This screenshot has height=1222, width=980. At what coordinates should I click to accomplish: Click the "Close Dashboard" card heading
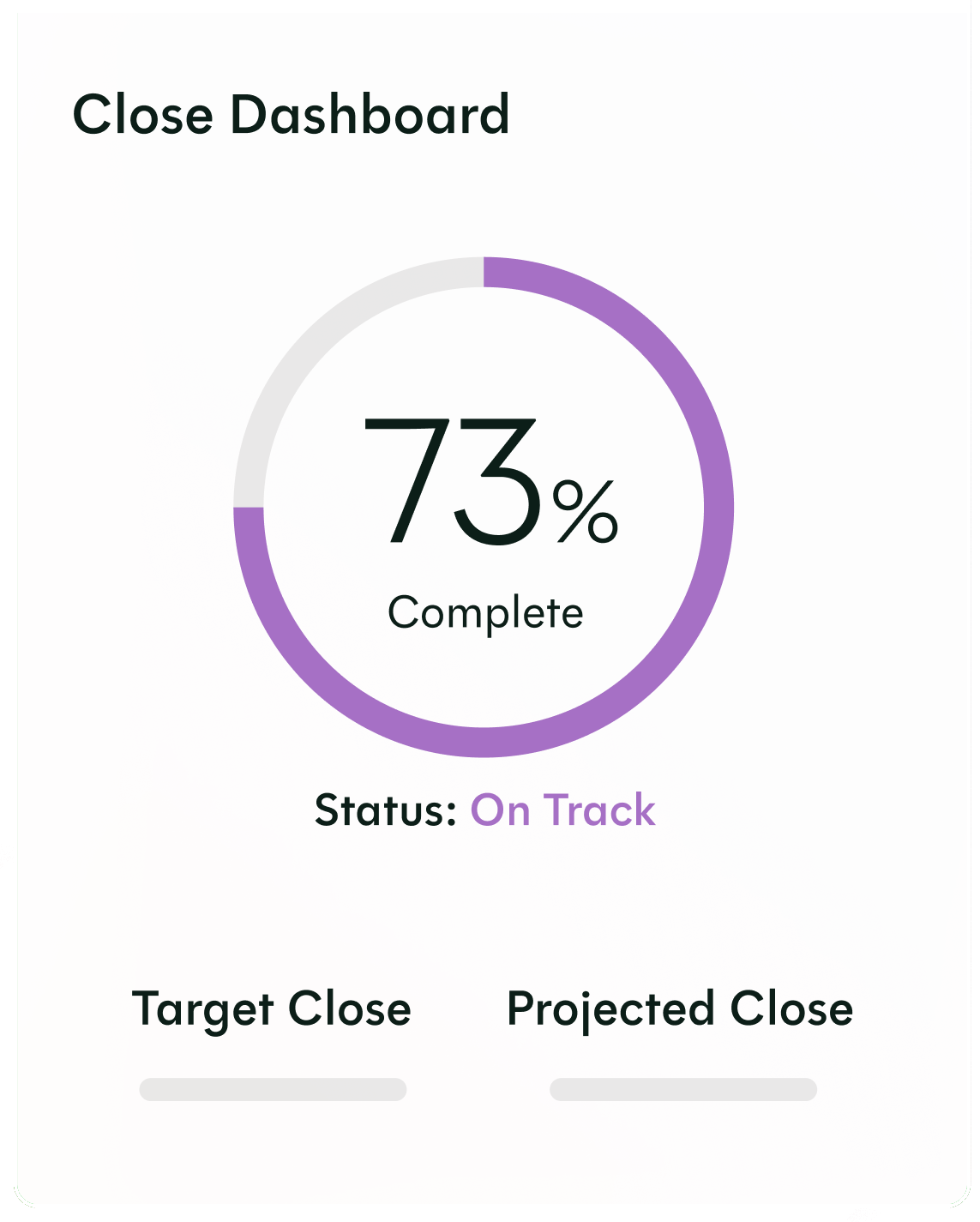pos(292,115)
